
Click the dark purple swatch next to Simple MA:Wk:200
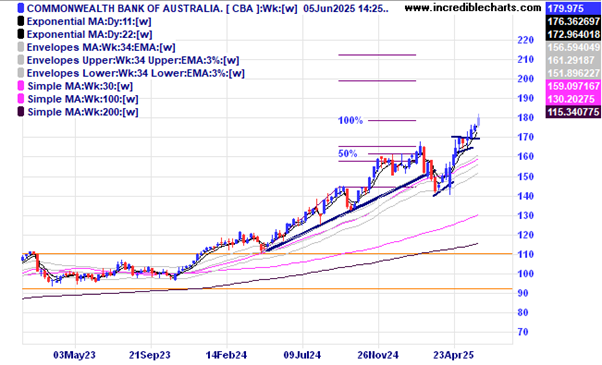click(21, 112)
